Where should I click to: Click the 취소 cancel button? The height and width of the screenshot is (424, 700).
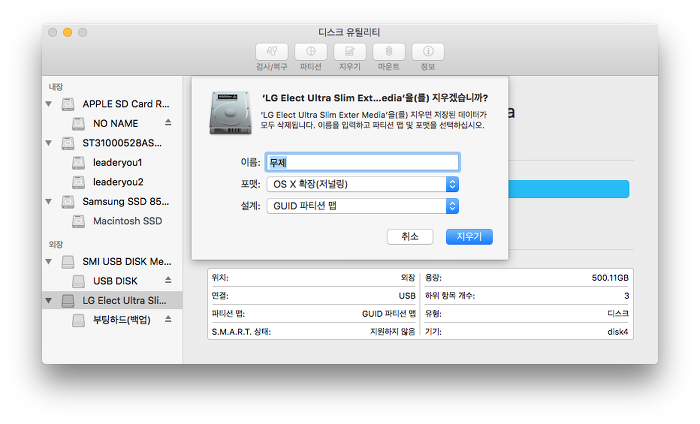coord(410,237)
